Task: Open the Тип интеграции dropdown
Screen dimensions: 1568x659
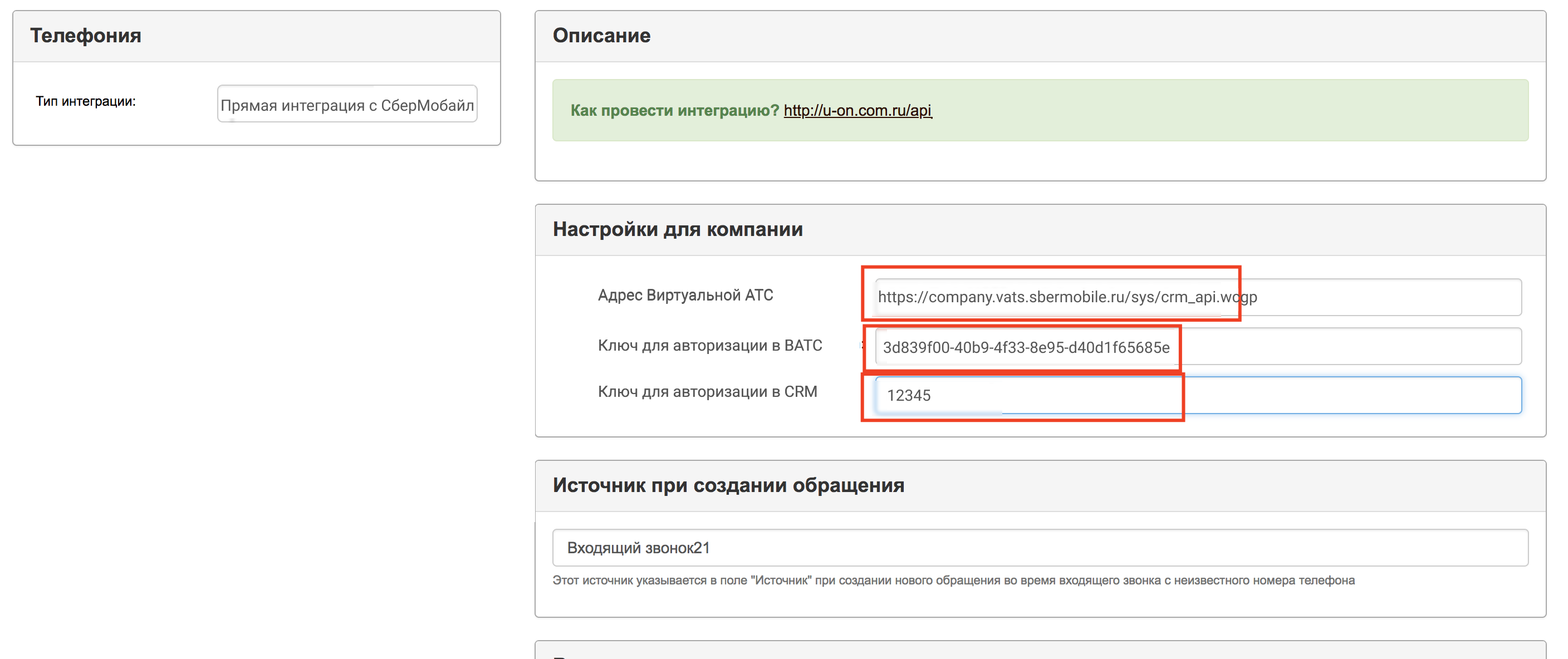Action: point(347,104)
